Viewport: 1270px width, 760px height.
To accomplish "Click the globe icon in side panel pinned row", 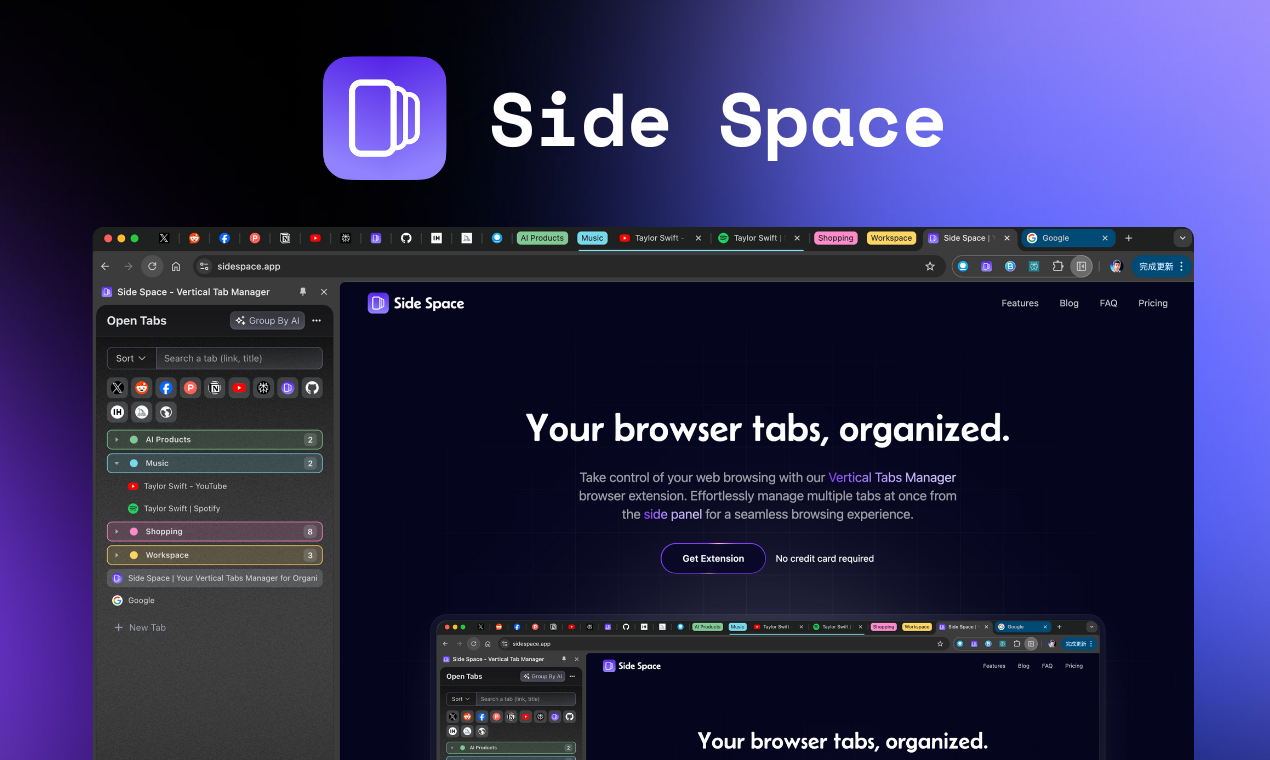I will point(166,412).
